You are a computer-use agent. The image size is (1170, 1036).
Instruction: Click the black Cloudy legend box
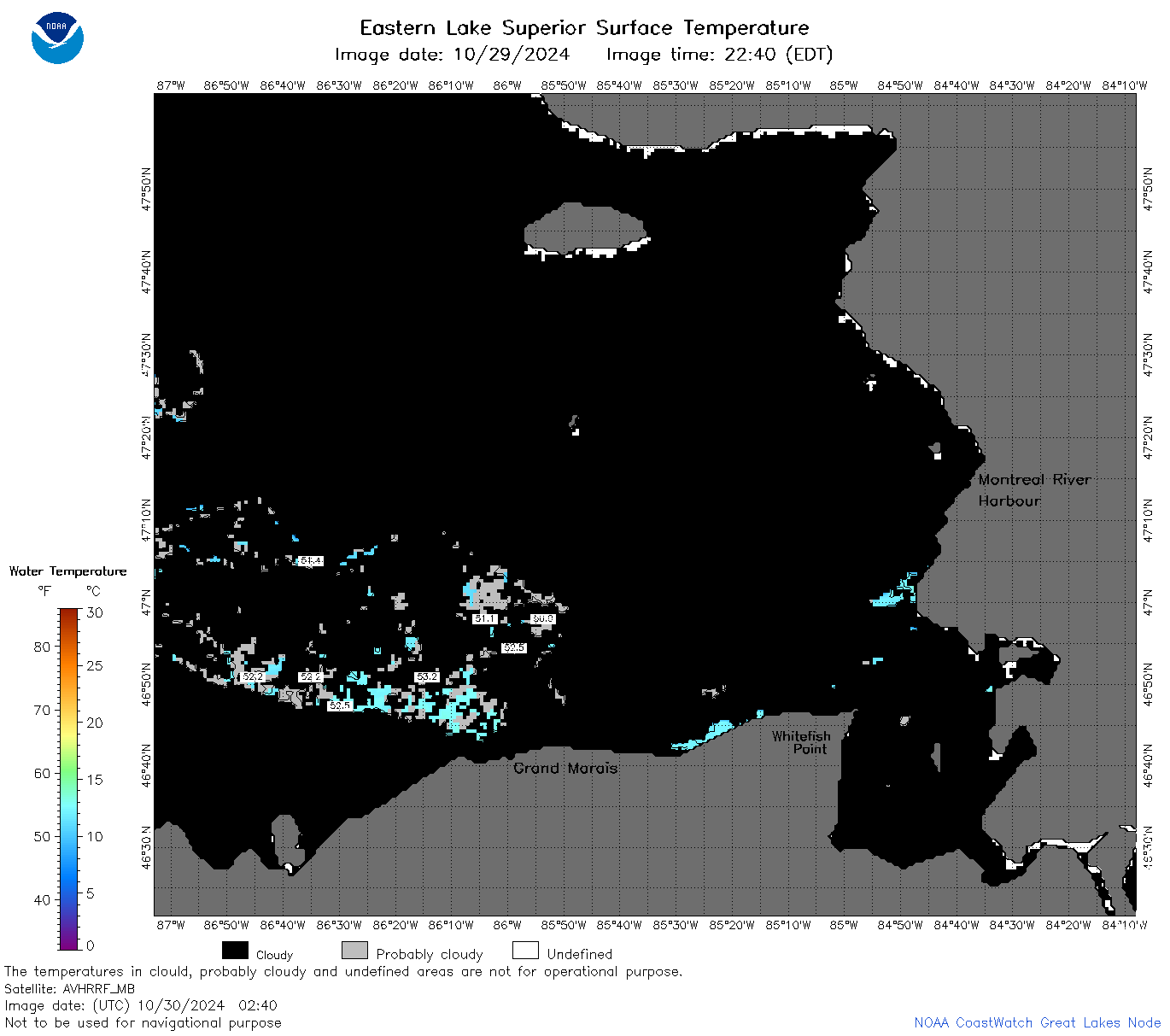[x=235, y=951]
